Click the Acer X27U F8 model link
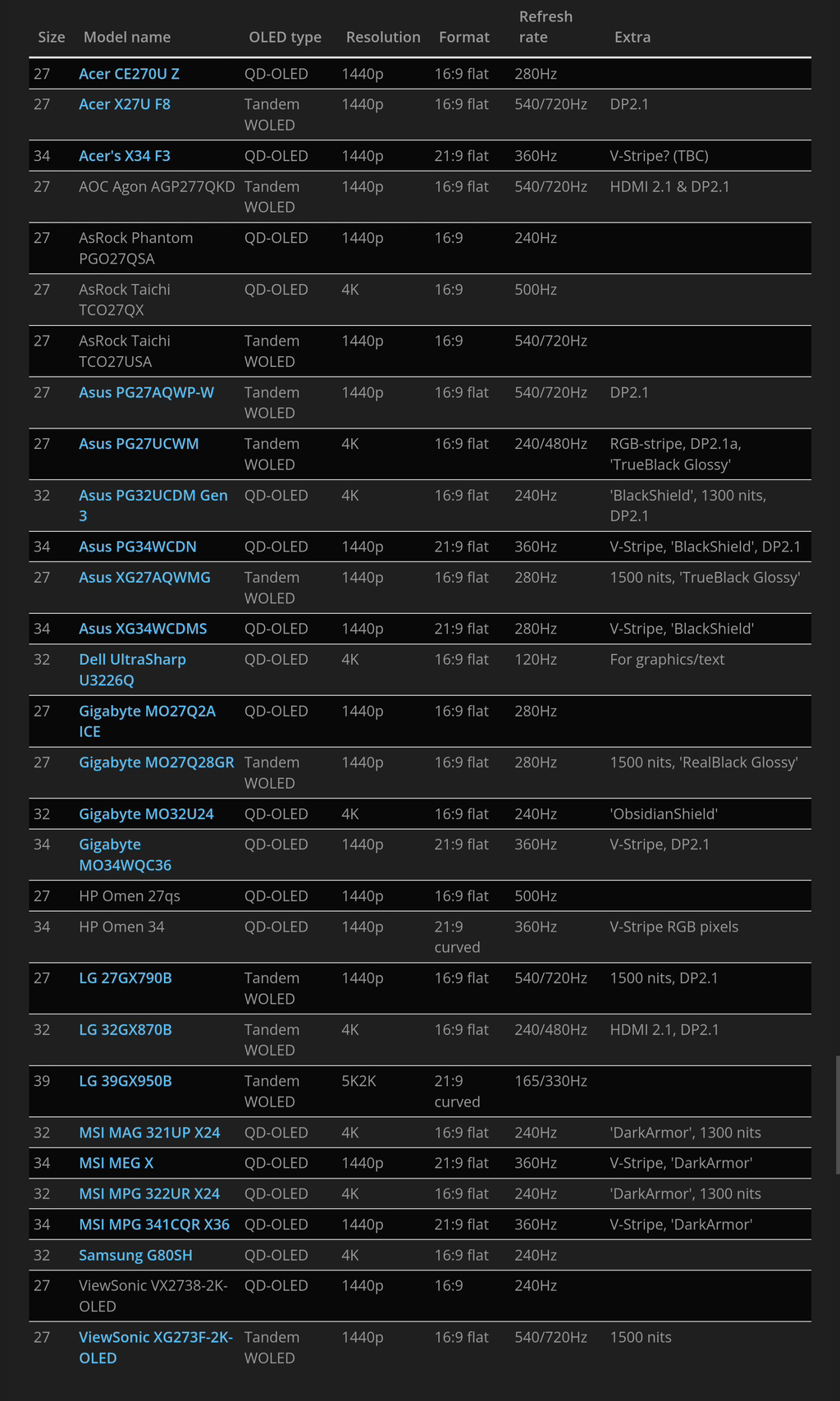This screenshot has width=840, height=1401. (x=125, y=104)
